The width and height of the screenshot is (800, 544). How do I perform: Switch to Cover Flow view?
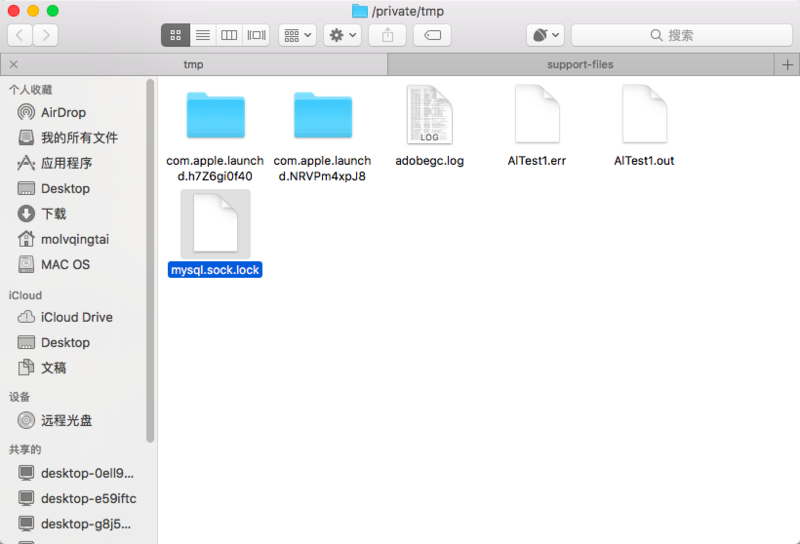pos(256,35)
